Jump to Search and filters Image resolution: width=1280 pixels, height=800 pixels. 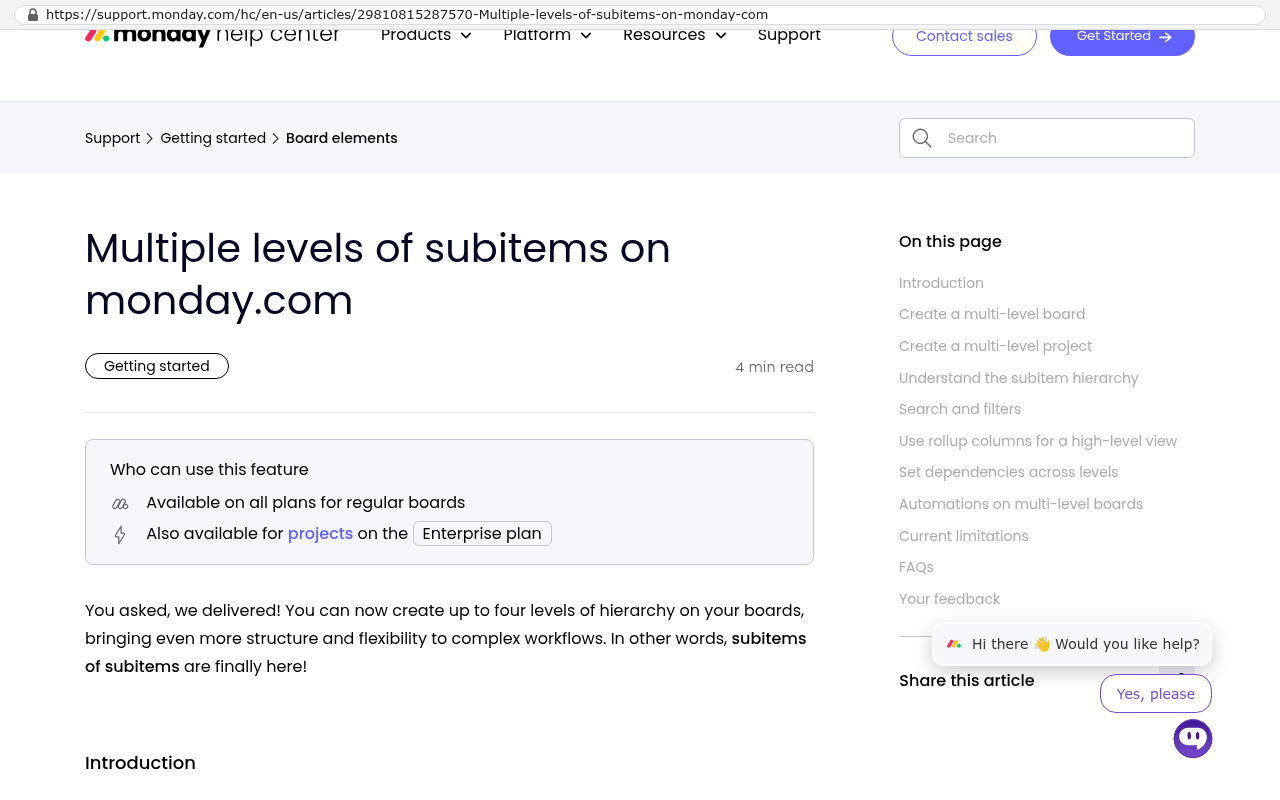point(960,409)
